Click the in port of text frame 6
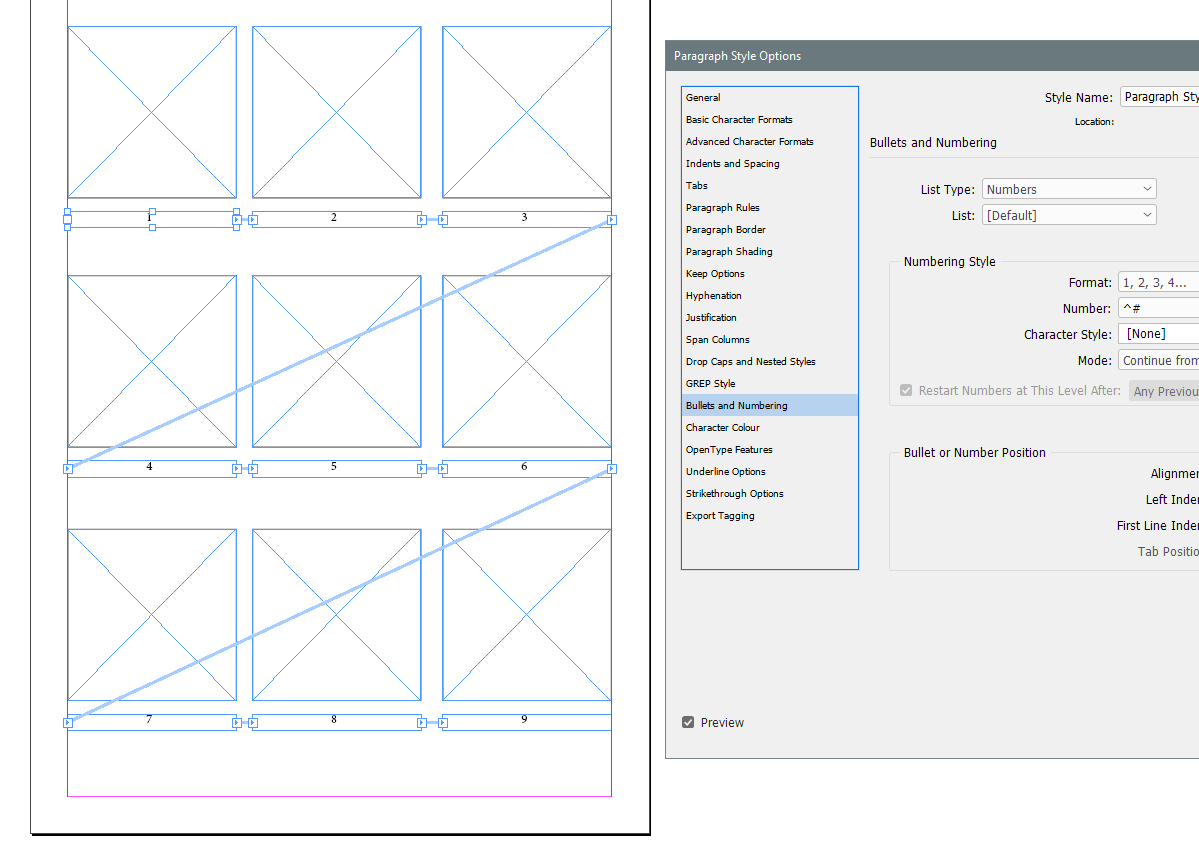Image resolution: width=1199 pixels, height=845 pixels. [443, 469]
